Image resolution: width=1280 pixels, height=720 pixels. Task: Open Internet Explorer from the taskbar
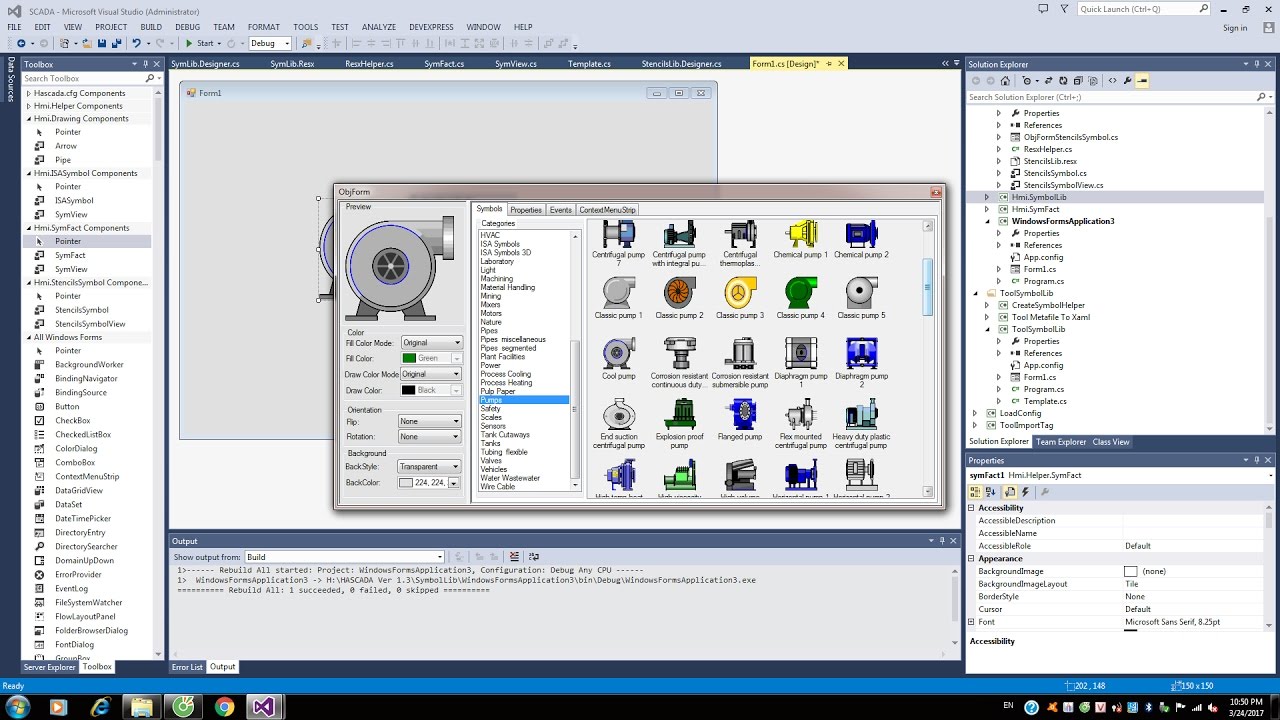[100, 707]
